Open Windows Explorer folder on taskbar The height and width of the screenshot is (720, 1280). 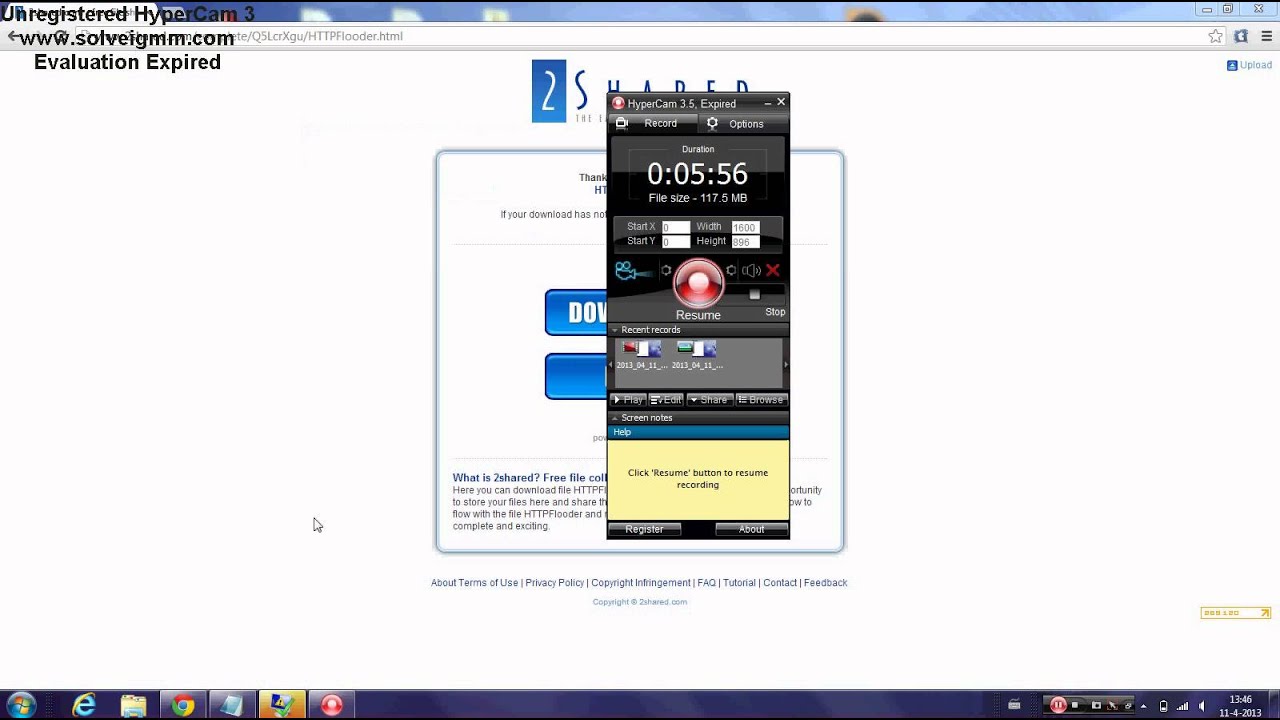(134, 705)
